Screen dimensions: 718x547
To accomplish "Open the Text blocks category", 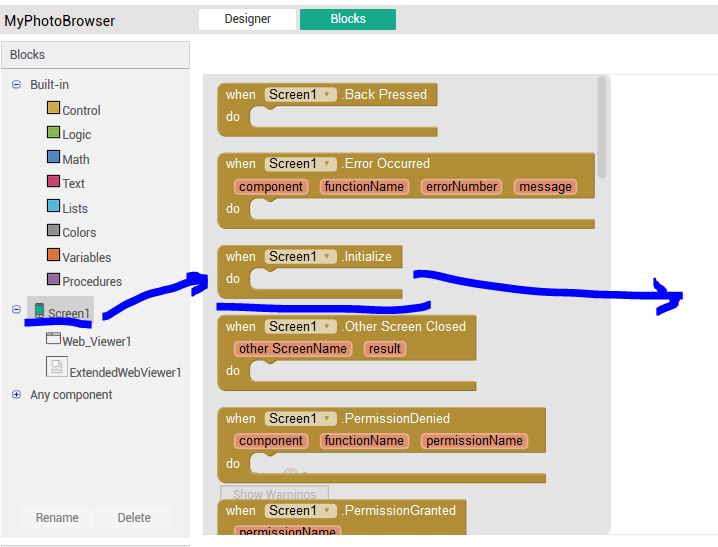I will coord(53,181).
